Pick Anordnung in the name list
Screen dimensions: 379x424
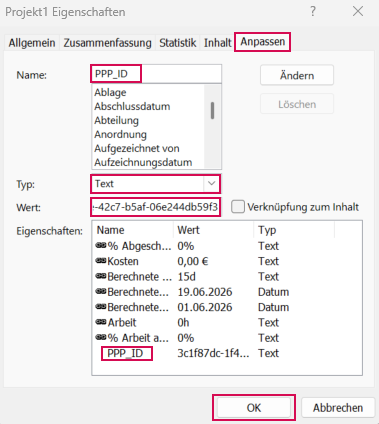120,134
